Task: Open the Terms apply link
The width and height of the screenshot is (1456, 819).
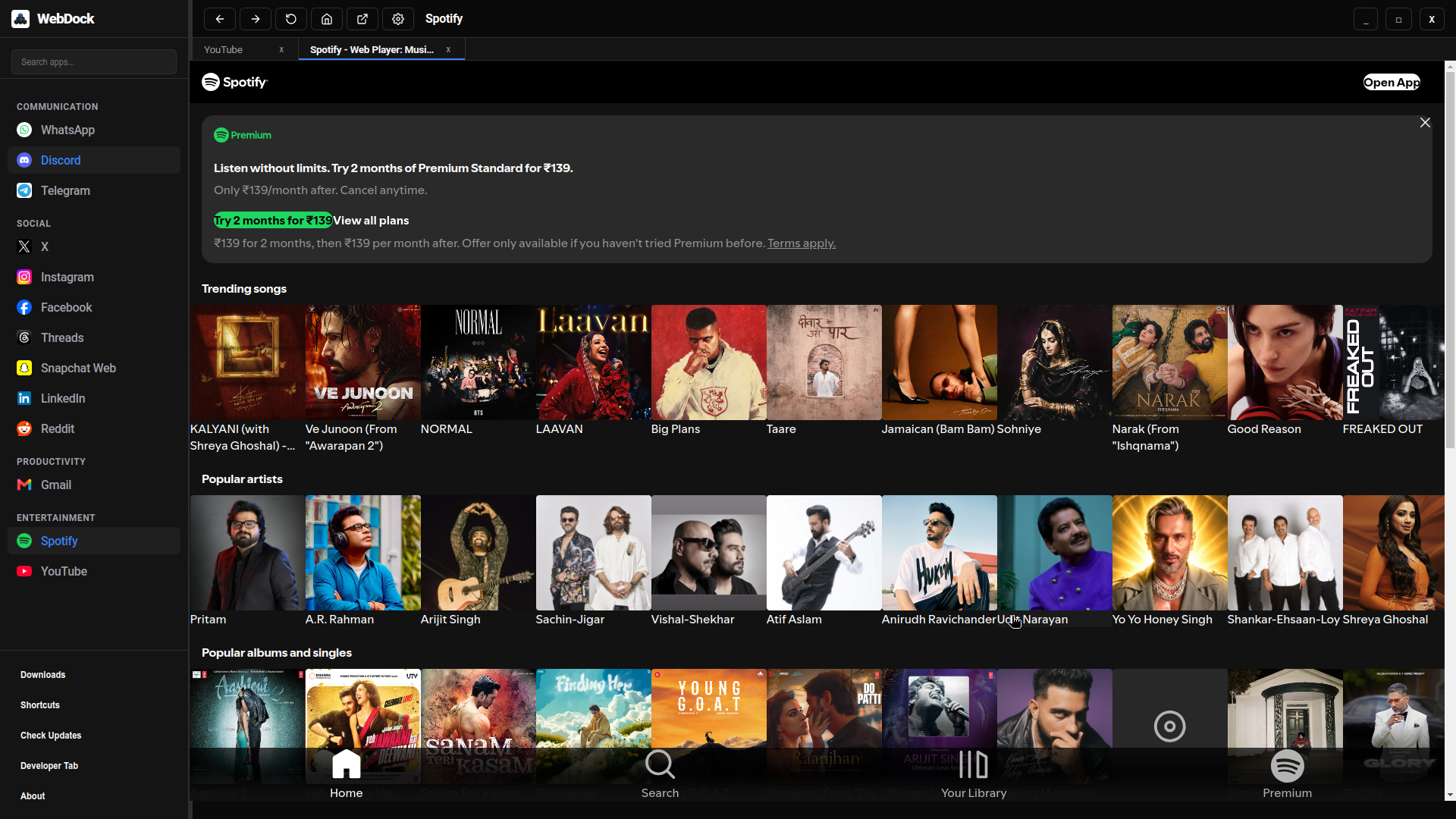Action: pos(801,243)
